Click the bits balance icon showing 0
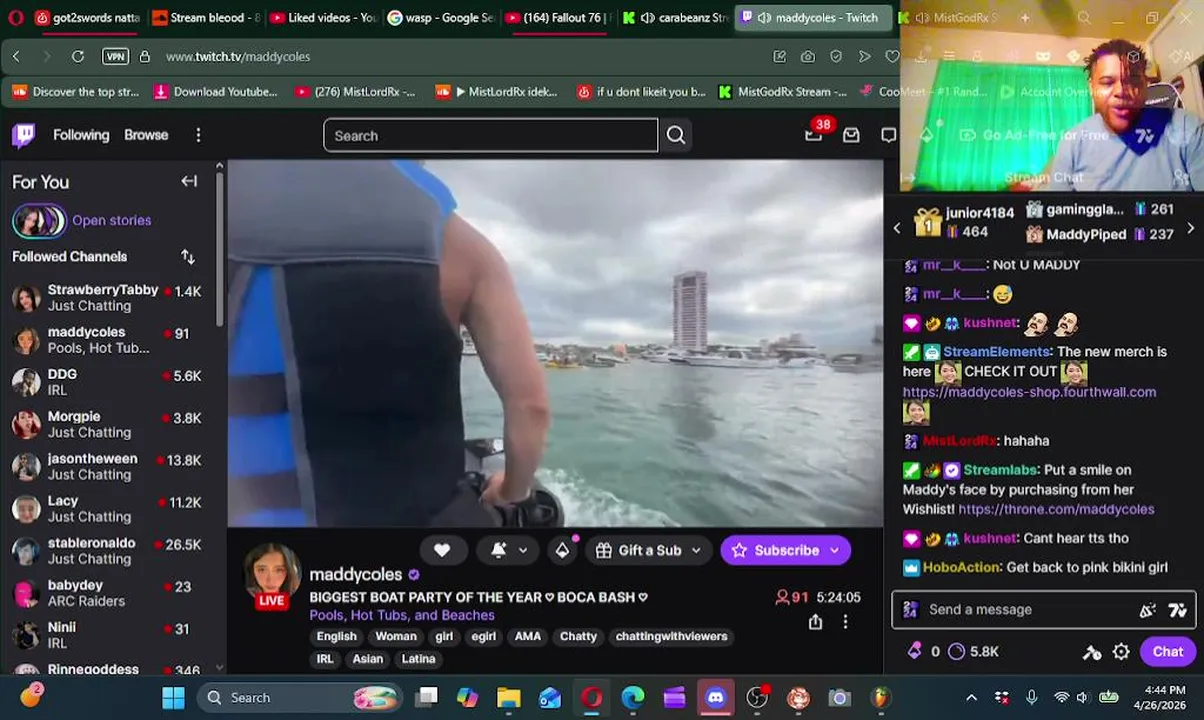 [923, 652]
